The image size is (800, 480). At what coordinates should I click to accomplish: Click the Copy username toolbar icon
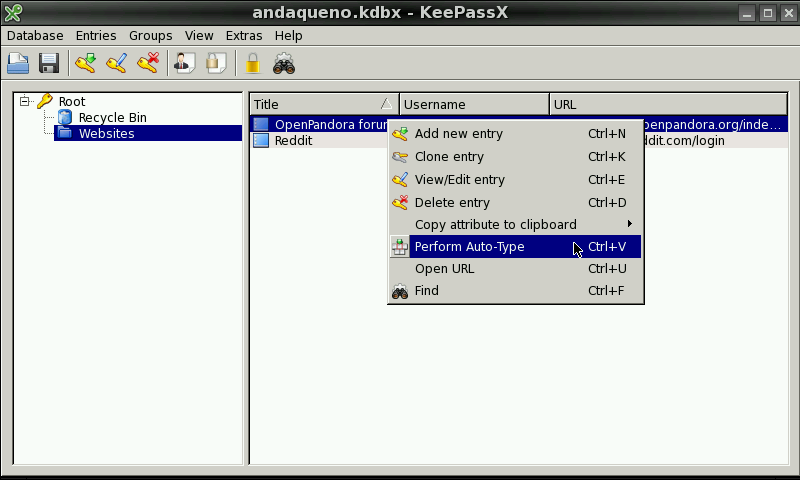185,64
